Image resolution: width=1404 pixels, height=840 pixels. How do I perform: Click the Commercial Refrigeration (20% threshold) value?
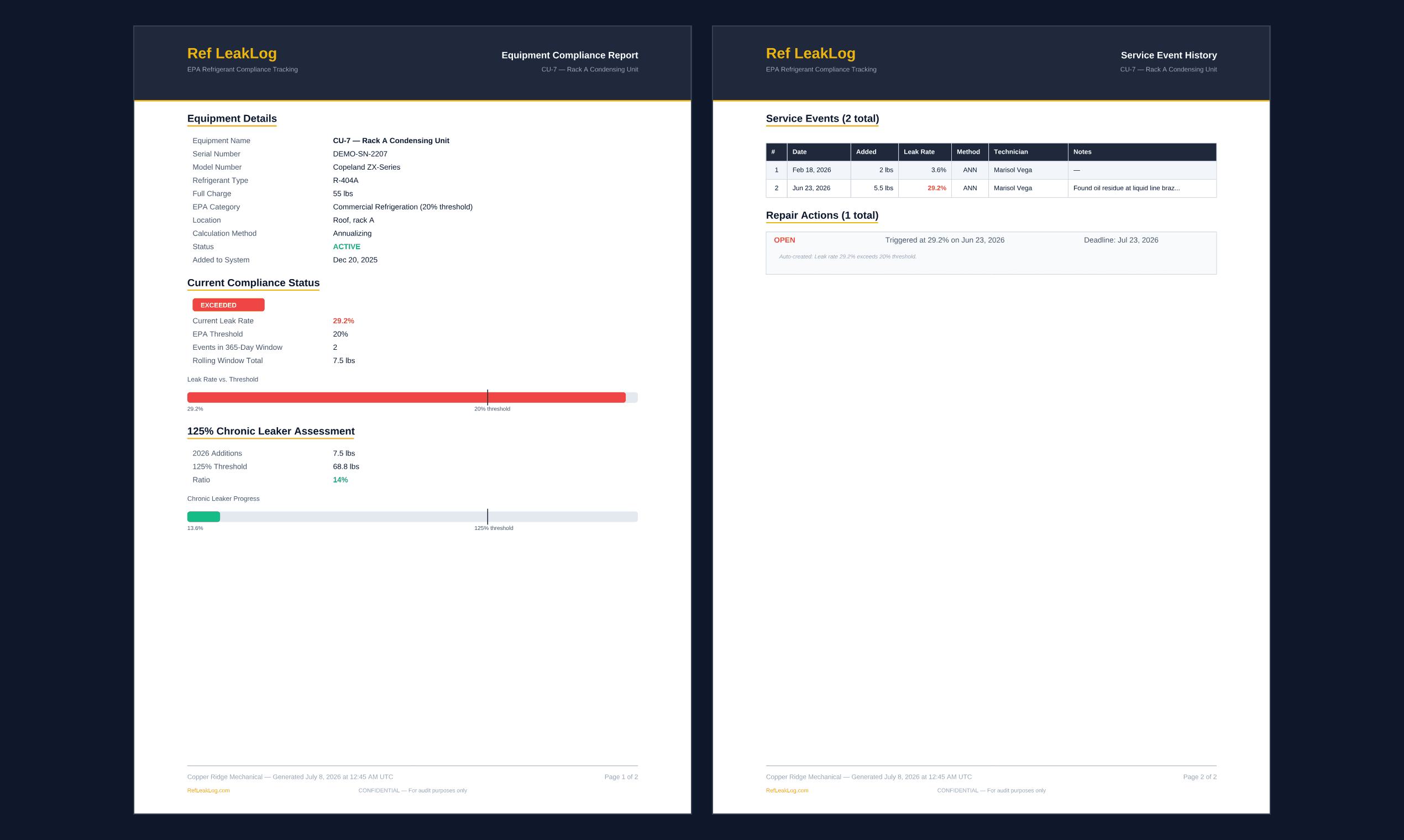pyautogui.click(x=402, y=207)
